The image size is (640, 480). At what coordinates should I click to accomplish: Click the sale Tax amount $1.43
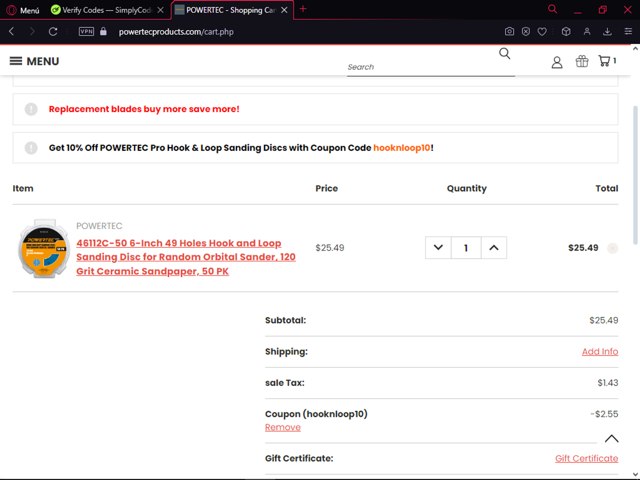pos(608,383)
